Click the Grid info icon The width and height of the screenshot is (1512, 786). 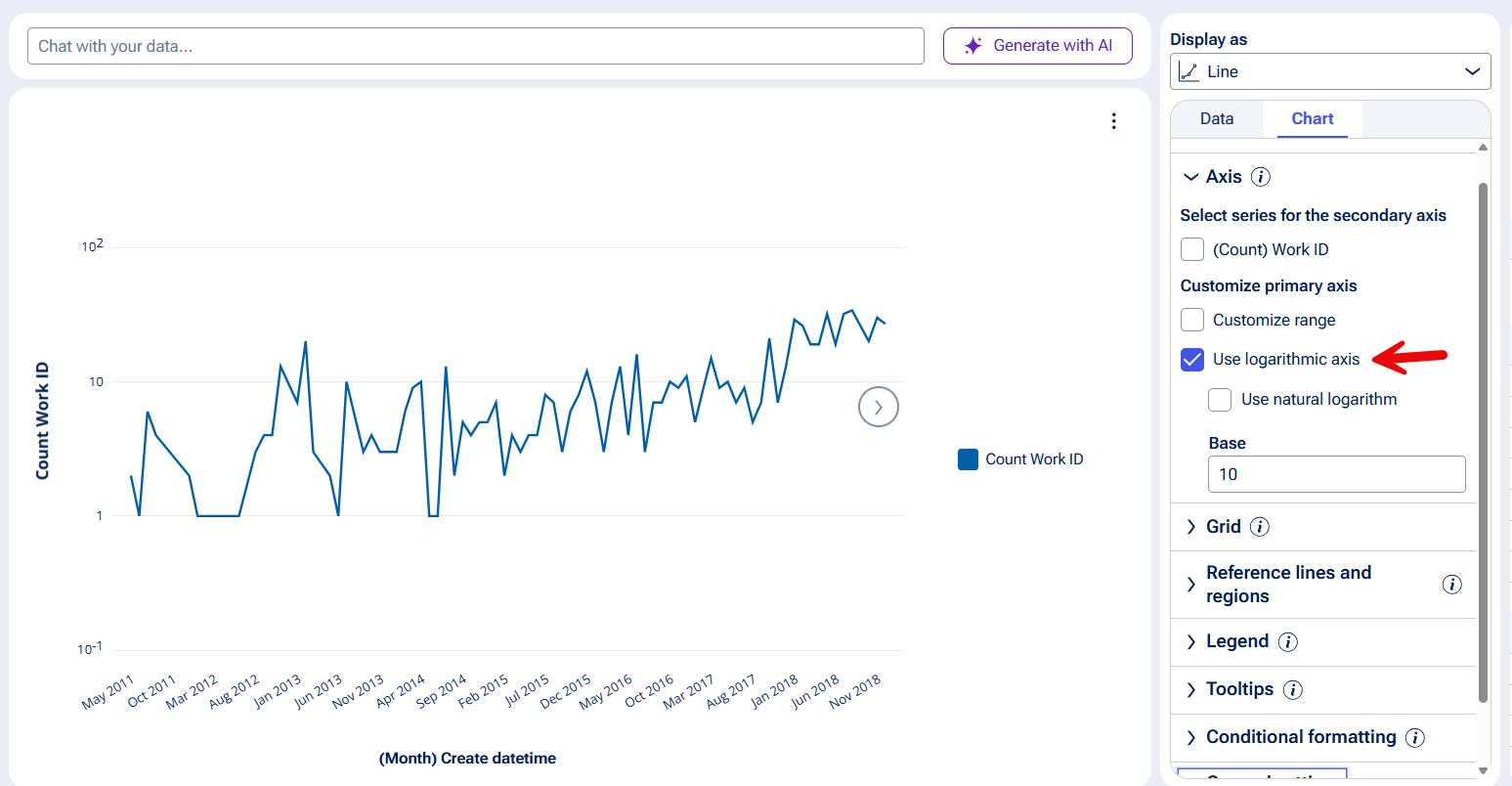click(1260, 527)
